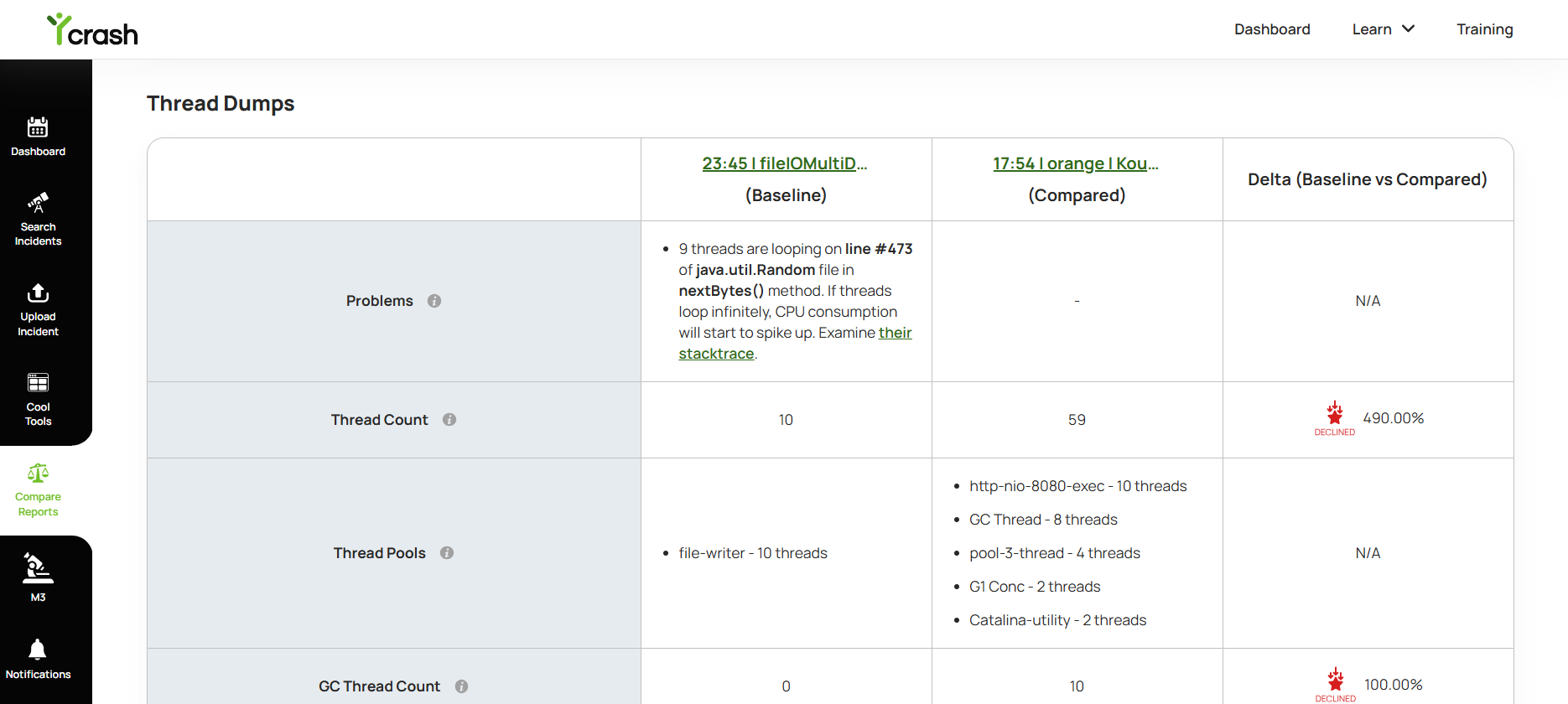This screenshot has width=1568, height=704.
Task: Open Search Incidents in the sidebar
Action: pos(38,220)
